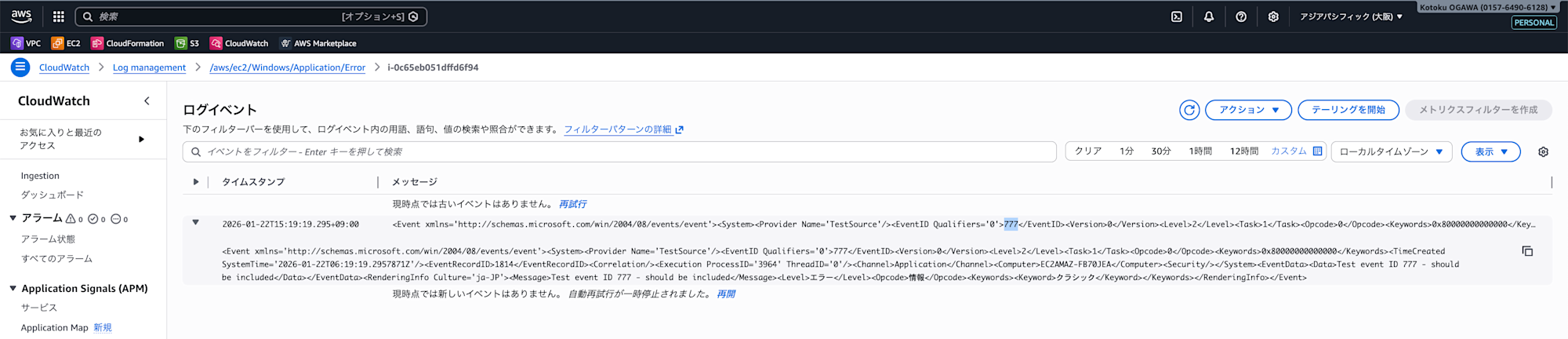Click the 再開 link to resume auto-retry
This screenshot has height=339, width=1568.
(x=726, y=294)
